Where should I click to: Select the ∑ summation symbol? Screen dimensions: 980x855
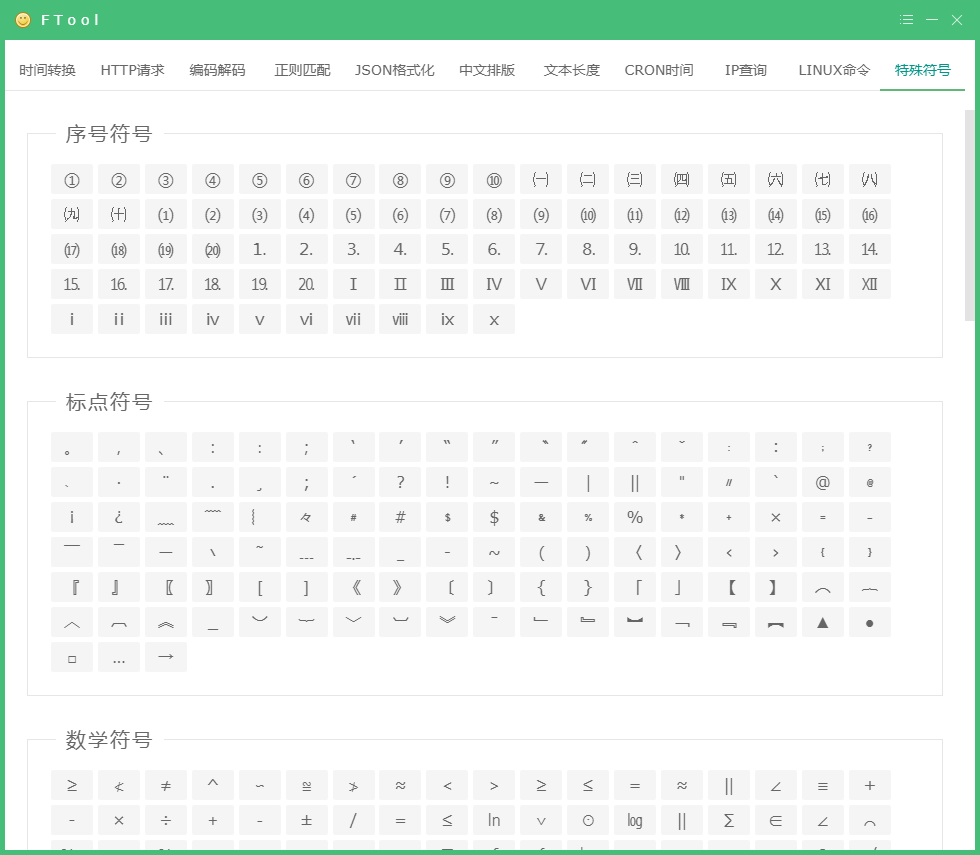[x=728, y=820]
